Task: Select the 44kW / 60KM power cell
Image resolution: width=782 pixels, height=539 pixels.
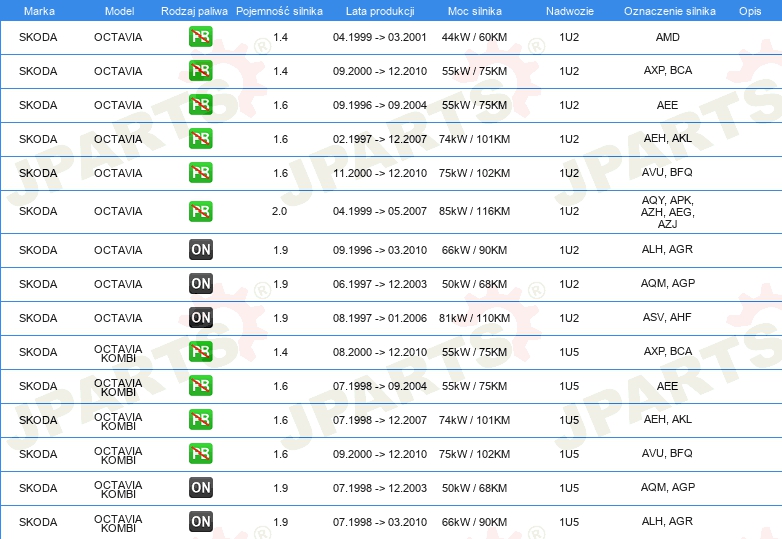Action: (474, 37)
